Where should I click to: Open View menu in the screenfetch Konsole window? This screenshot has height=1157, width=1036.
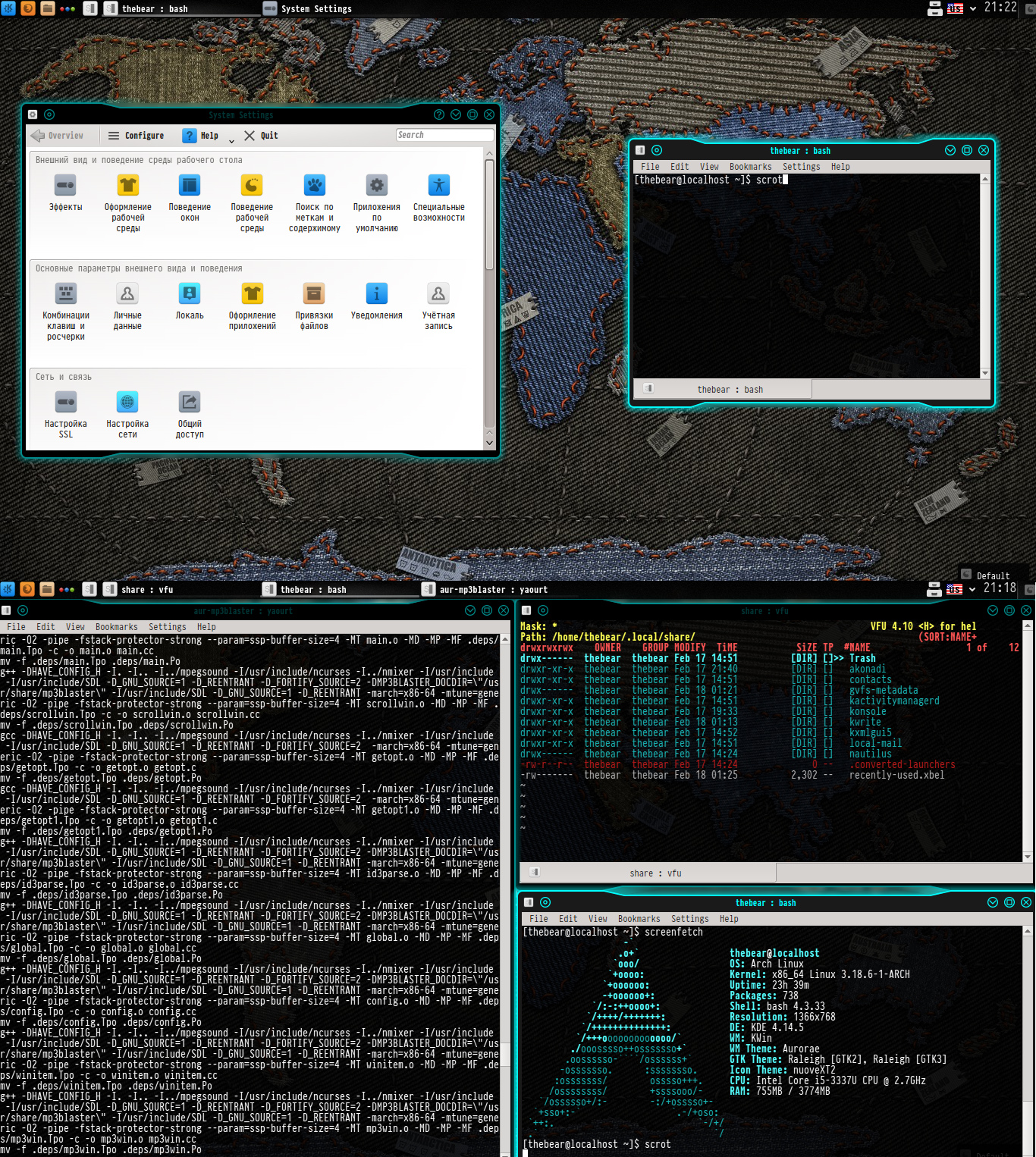pyautogui.click(x=598, y=919)
